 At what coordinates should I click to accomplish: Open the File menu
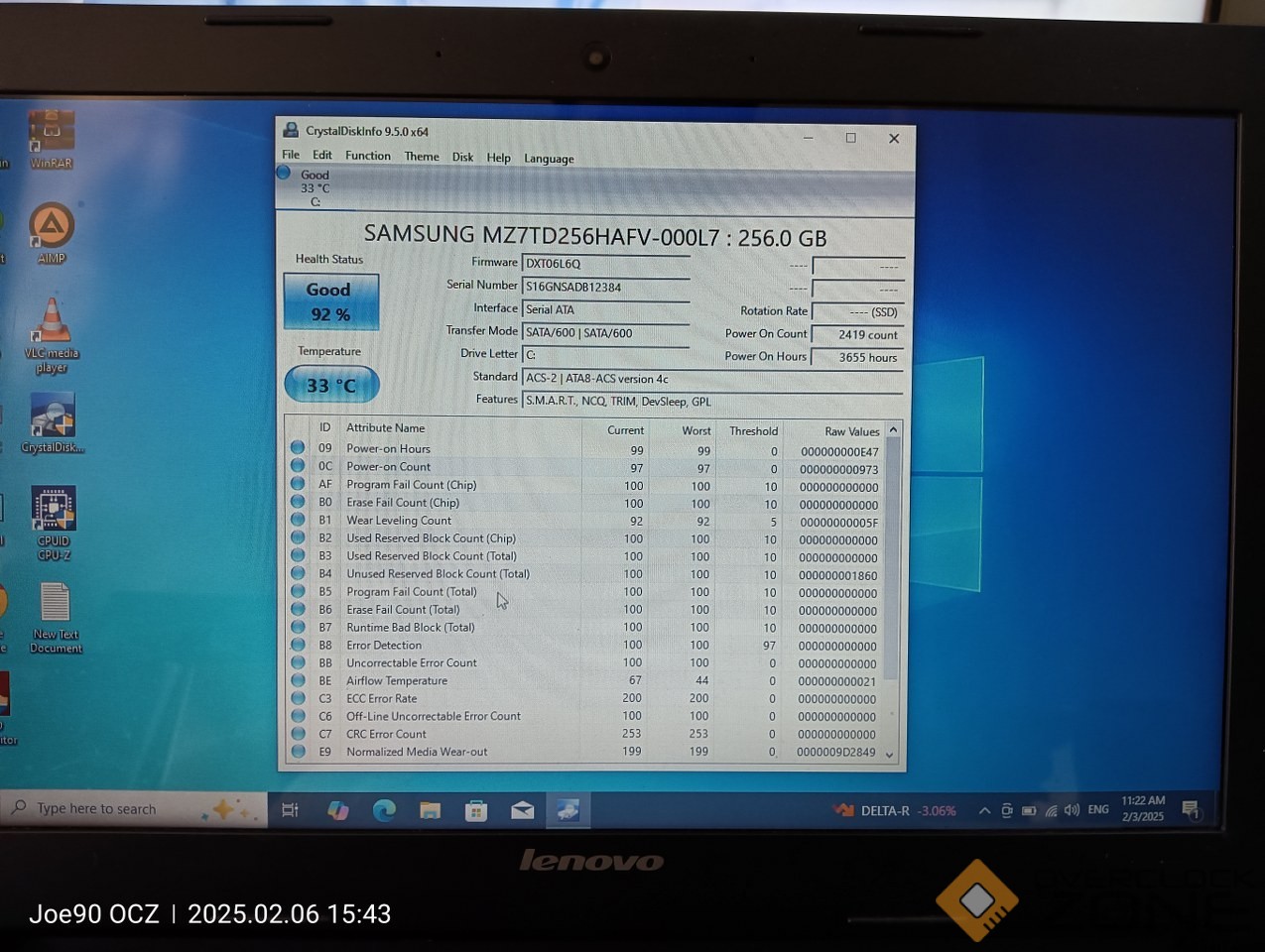(291, 155)
